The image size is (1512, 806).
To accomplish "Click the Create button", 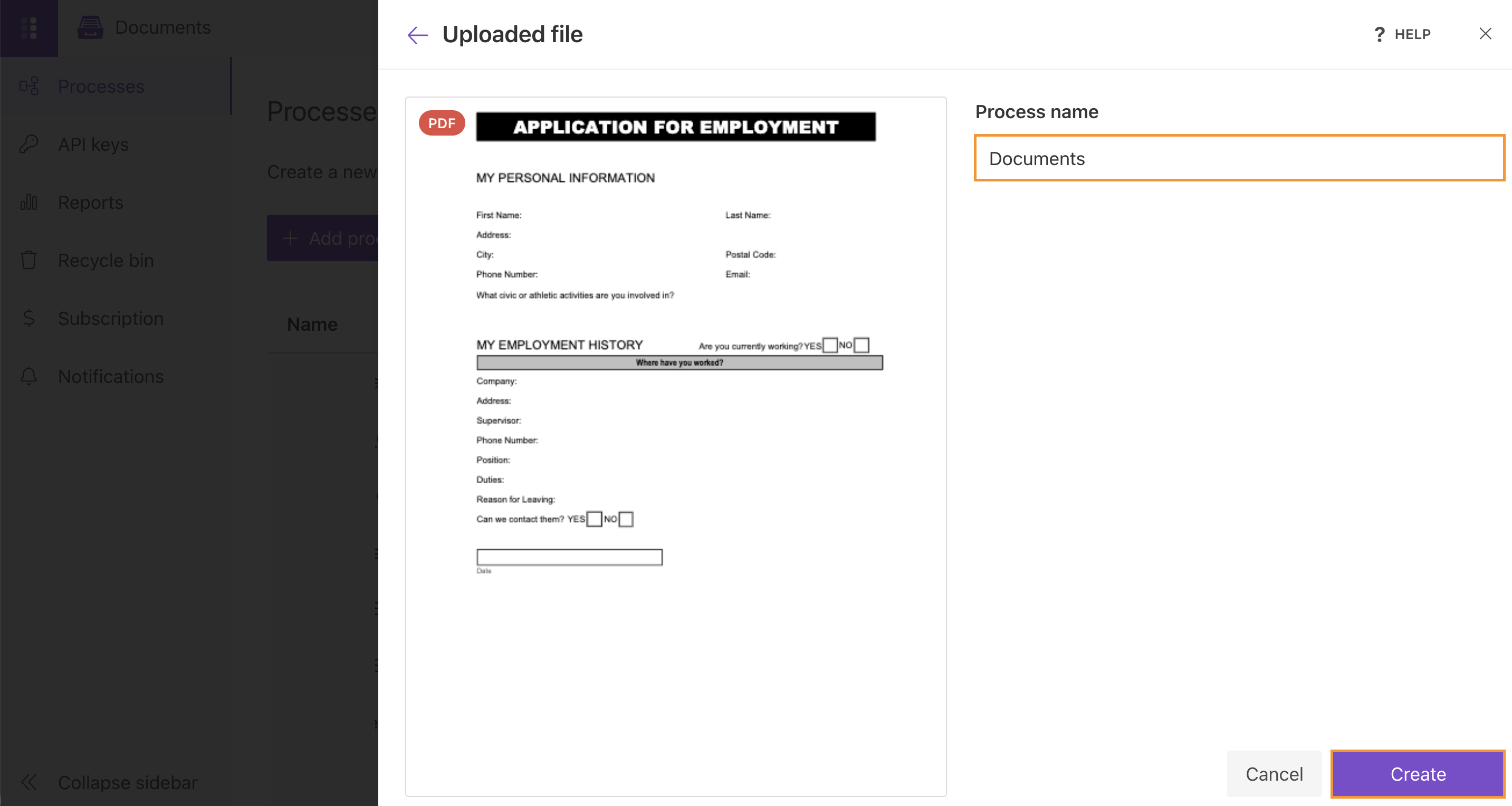I will (x=1418, y=774).
